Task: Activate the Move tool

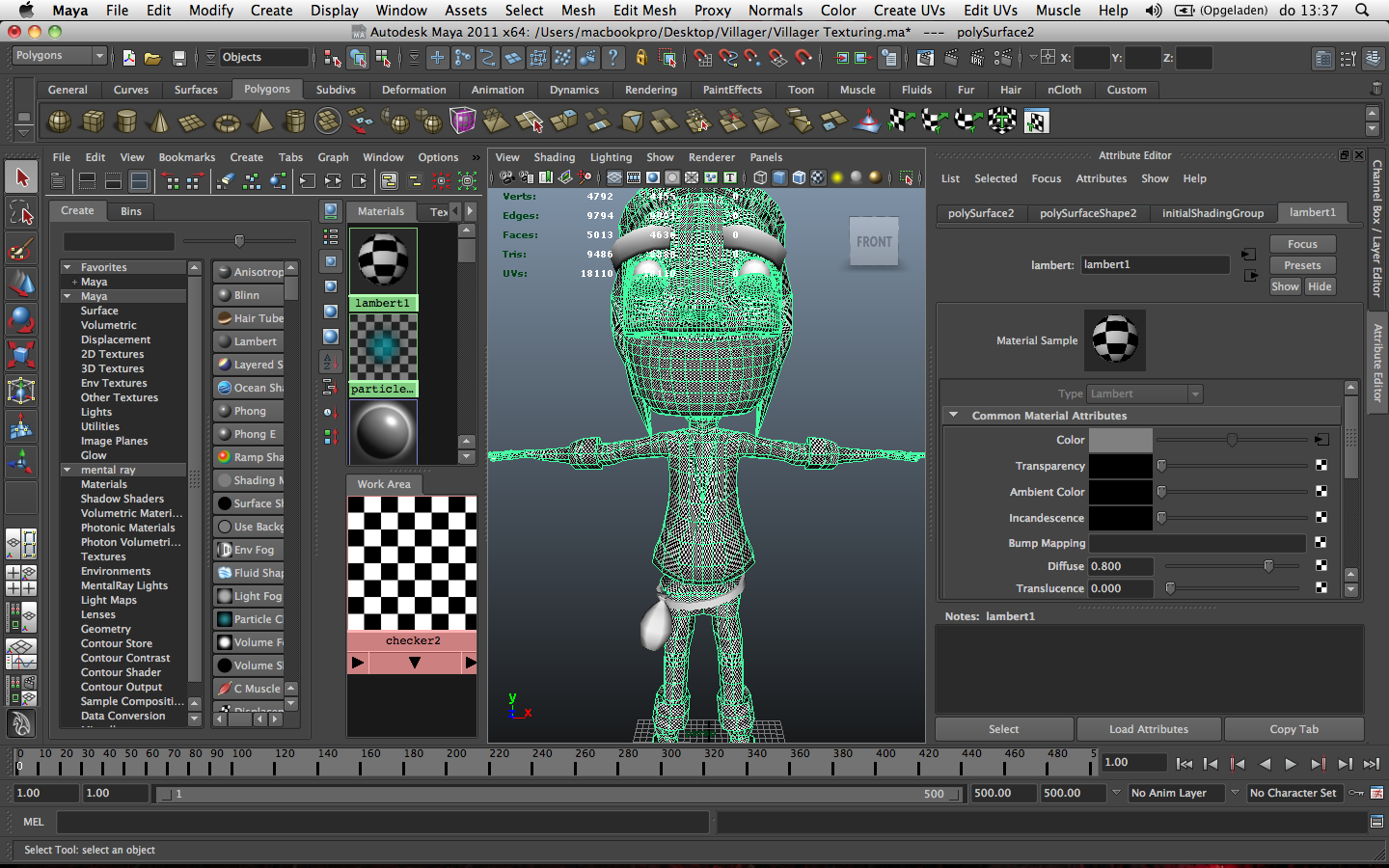Action: point(21,284)
